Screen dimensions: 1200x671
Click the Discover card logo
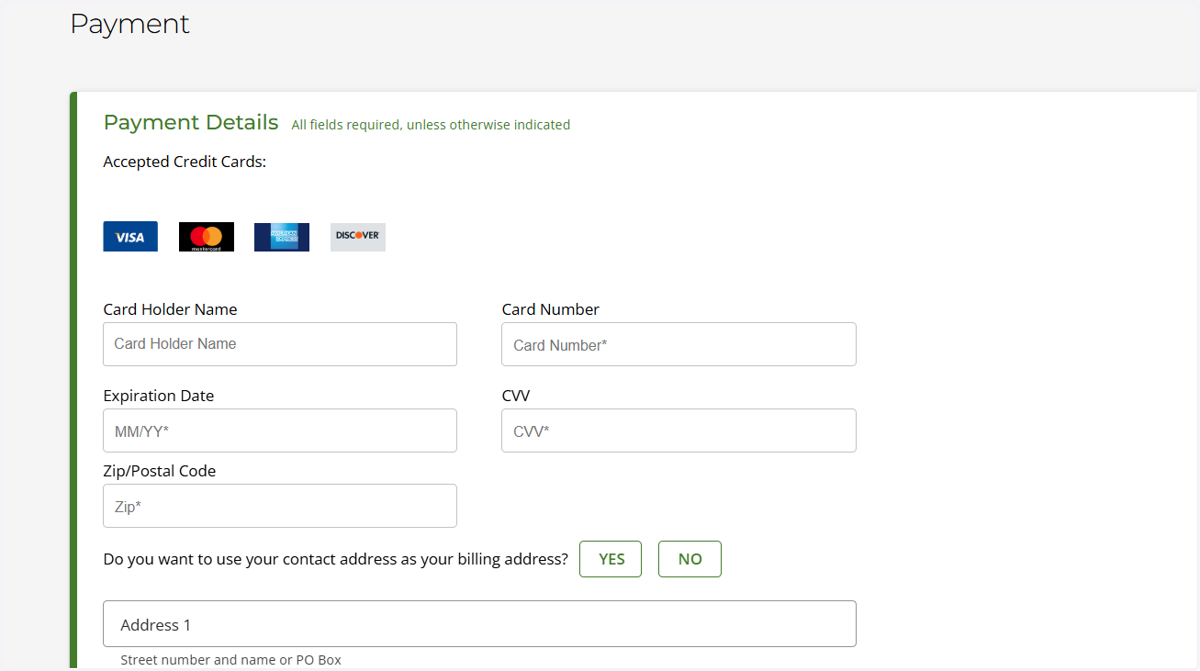(x=358, y=236)
